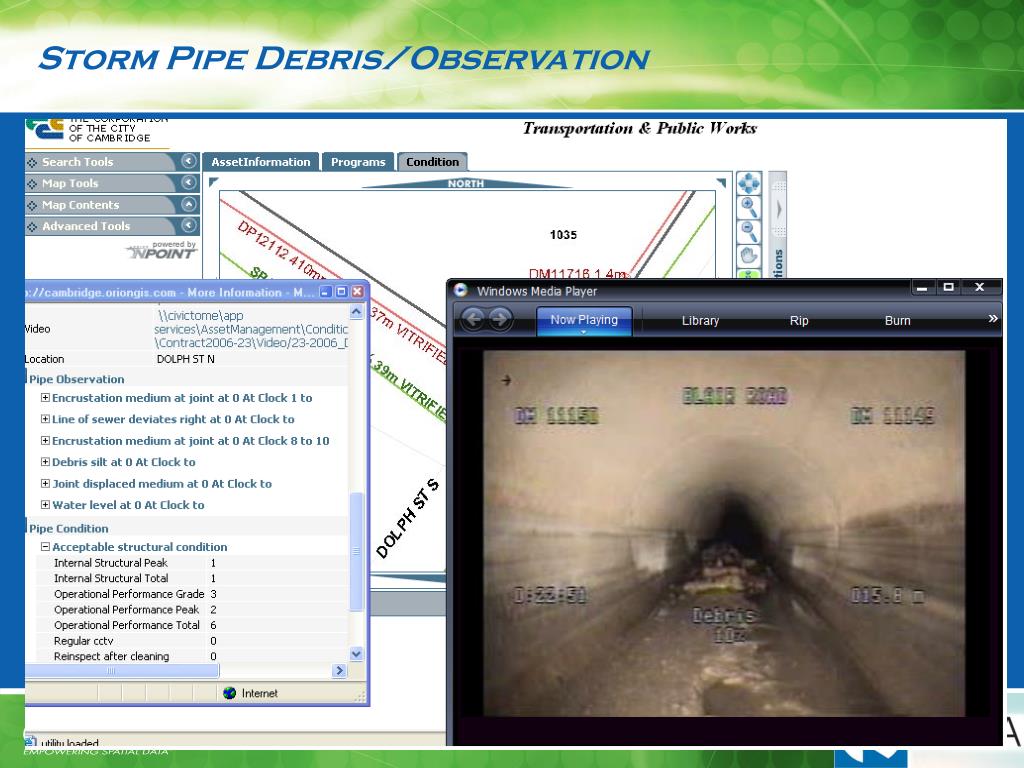This screenshot has height=768, width=1024.
Task: Click the Pipe Observation heading
Action: pyautogui.click(x=76, y=379)
